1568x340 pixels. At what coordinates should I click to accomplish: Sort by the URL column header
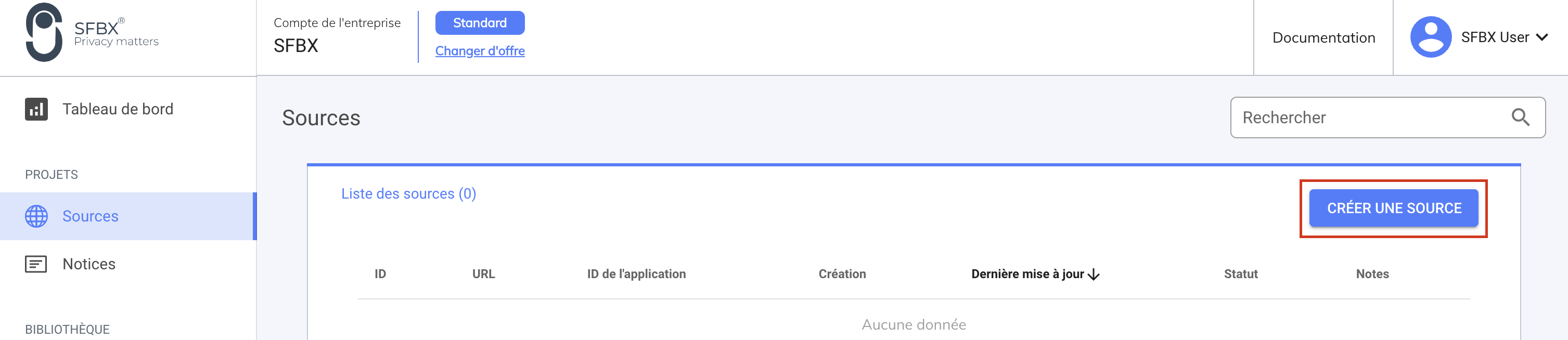pos(483,274)
